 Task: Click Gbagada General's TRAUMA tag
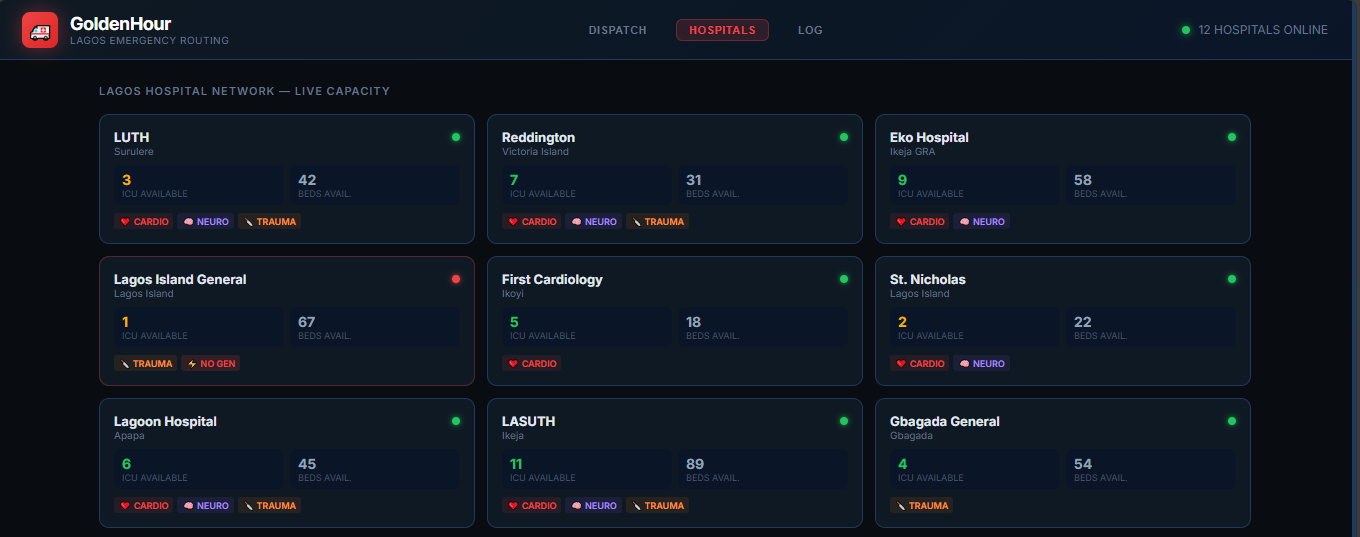[x=921, y=506]
